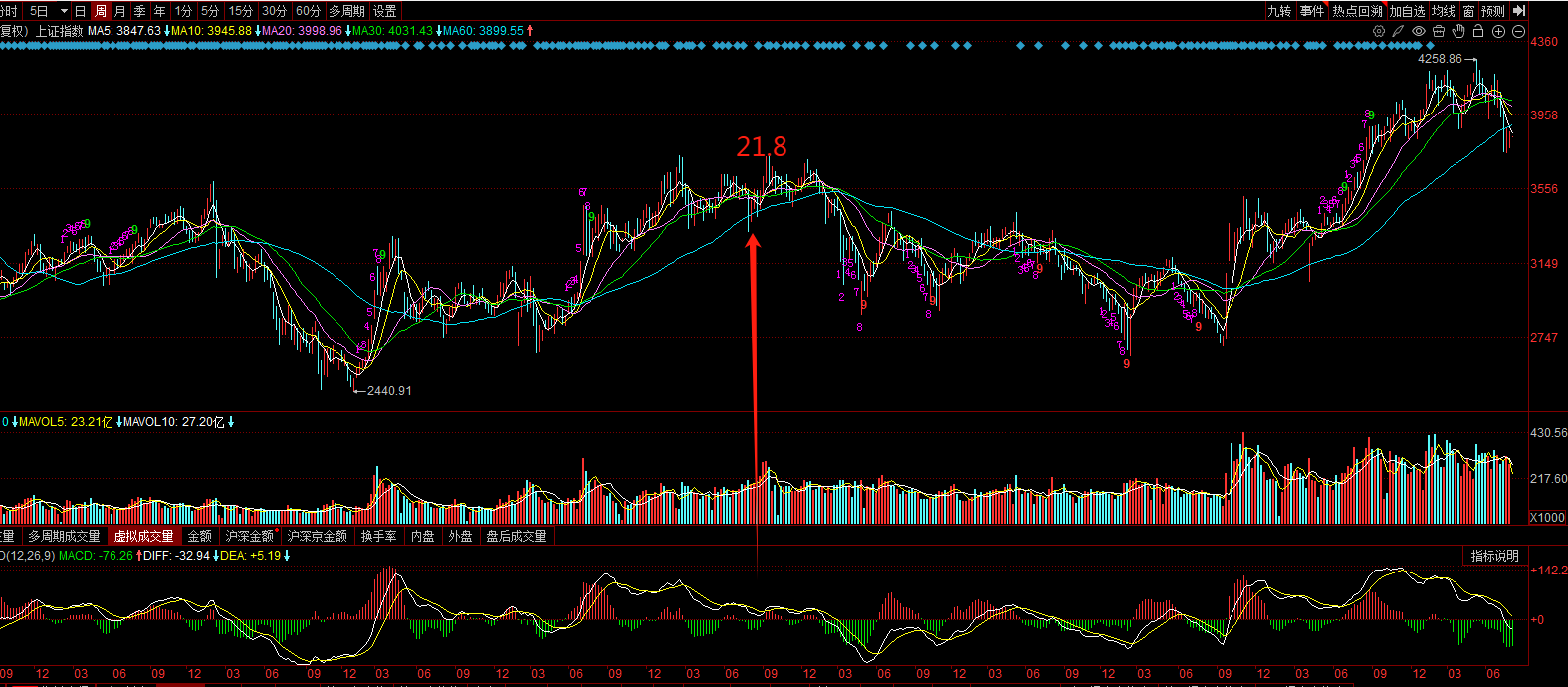Open the 多周期 multi-period view
1568x687 pixels.
(347, 11)
